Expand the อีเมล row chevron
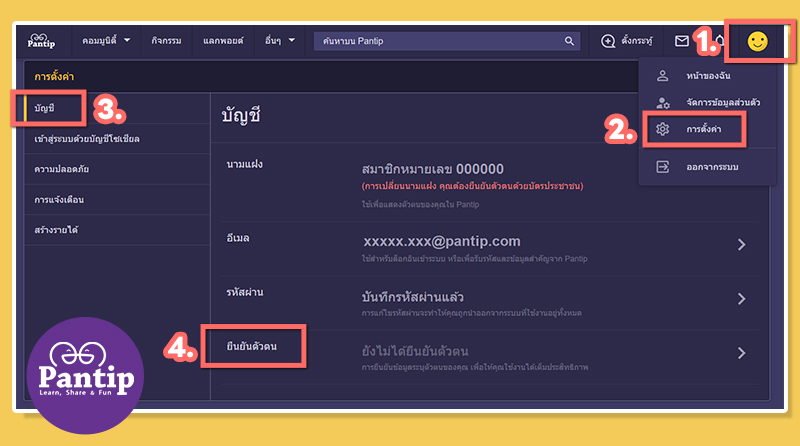Image resolution: width=800 pixels, height=446 pixels. (741, 244)
